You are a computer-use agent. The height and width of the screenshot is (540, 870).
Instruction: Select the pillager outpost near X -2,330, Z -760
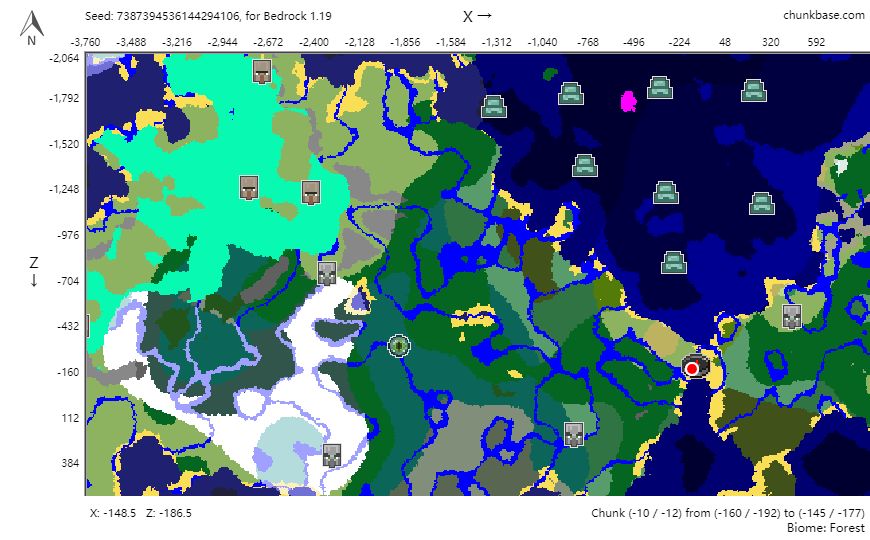coord(327,273)
